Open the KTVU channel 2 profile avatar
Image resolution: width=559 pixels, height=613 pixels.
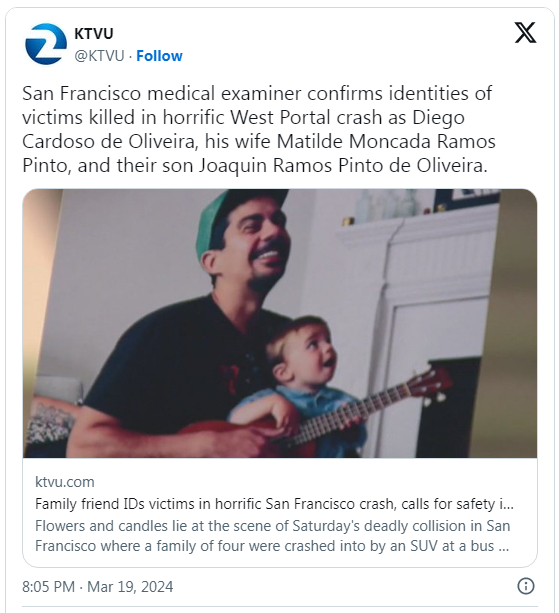pyautogui.click(x=45, y=44)
